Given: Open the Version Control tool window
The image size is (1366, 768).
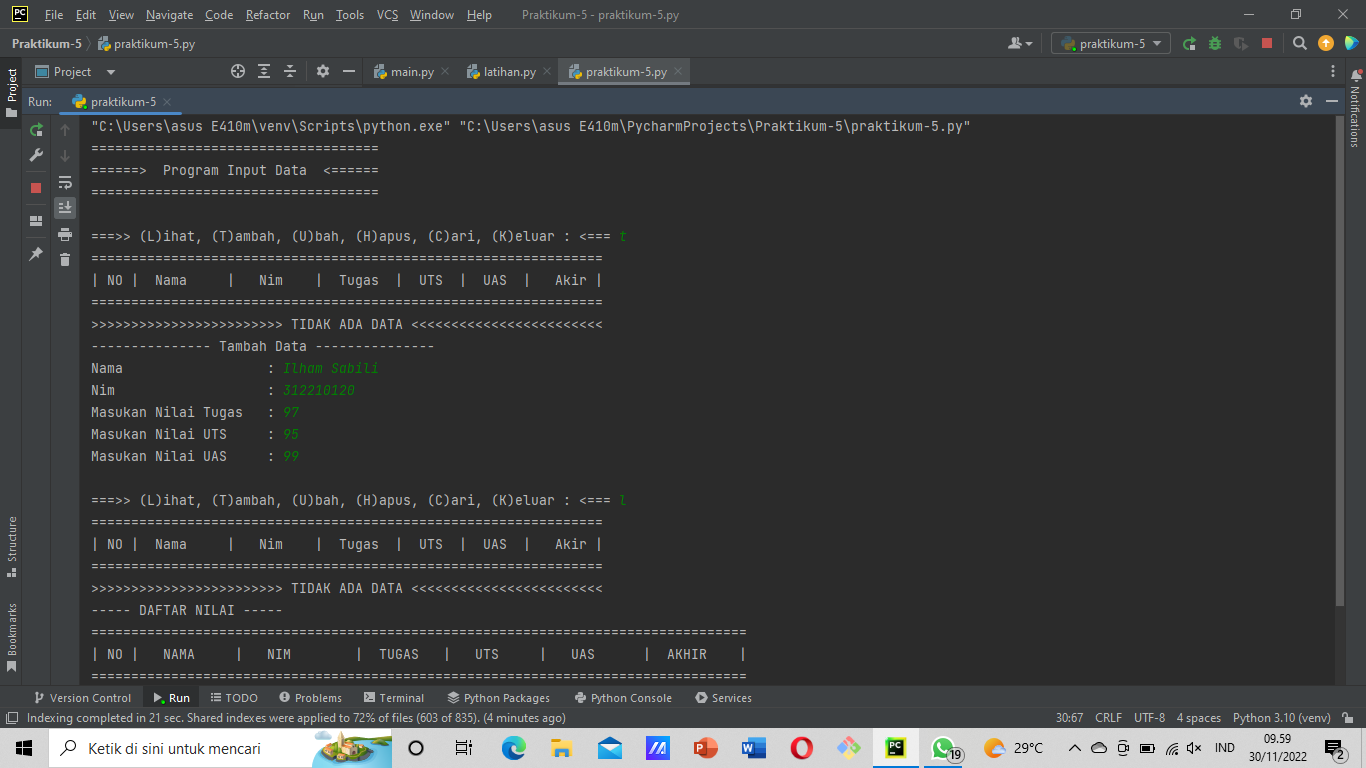Looking at the screenshot, I should [82, 698].
